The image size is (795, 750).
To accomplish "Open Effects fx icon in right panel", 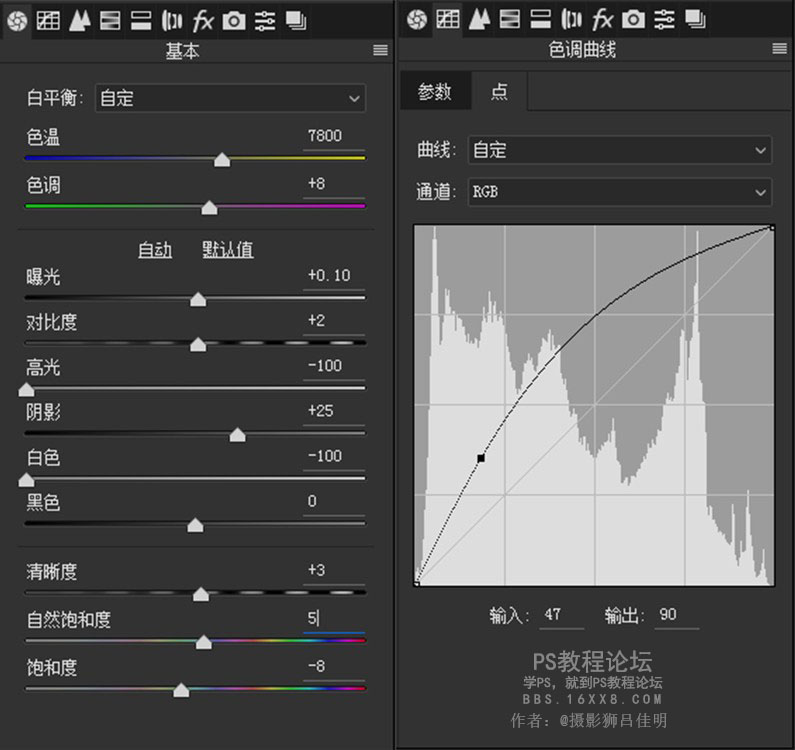I will pos(602,20).
